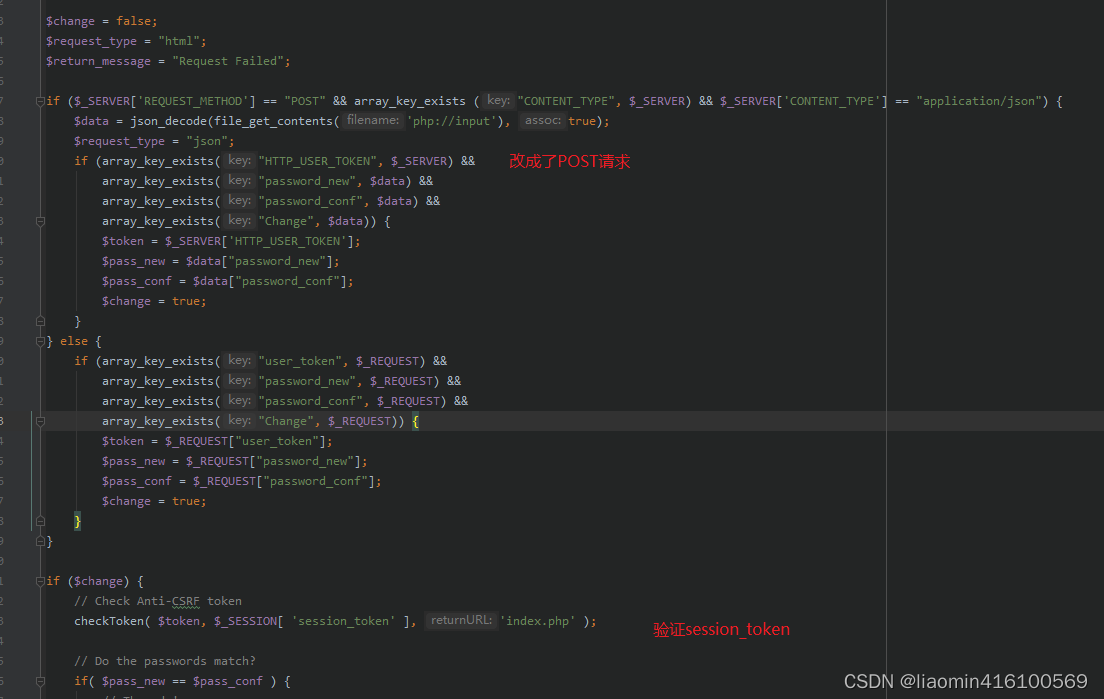Screen dimensions: 1104x699
Task: Click the "application/json" string
Action: [x=979, y=101]
